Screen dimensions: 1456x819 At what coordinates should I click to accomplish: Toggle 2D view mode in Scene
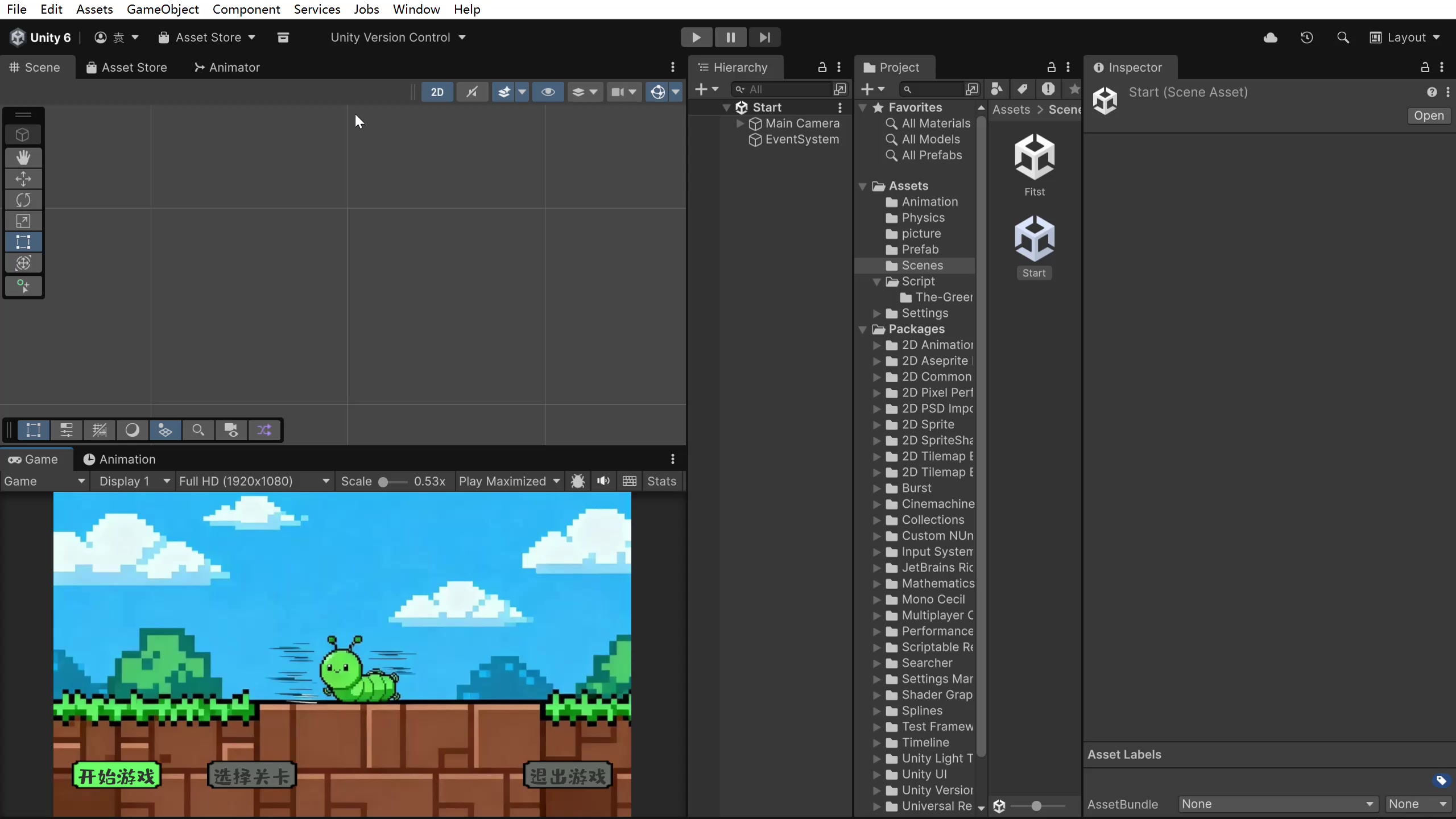437,92
